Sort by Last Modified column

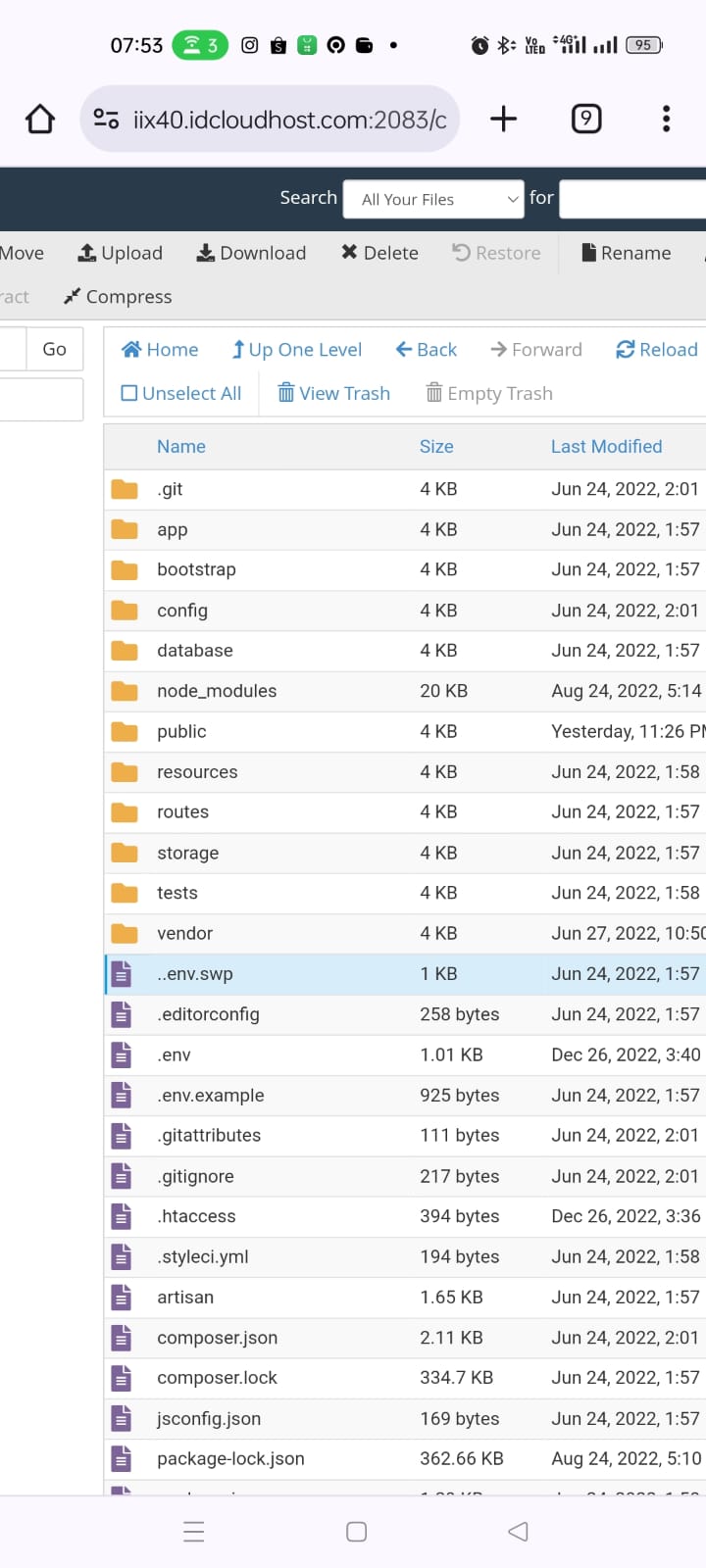[606, 446]
